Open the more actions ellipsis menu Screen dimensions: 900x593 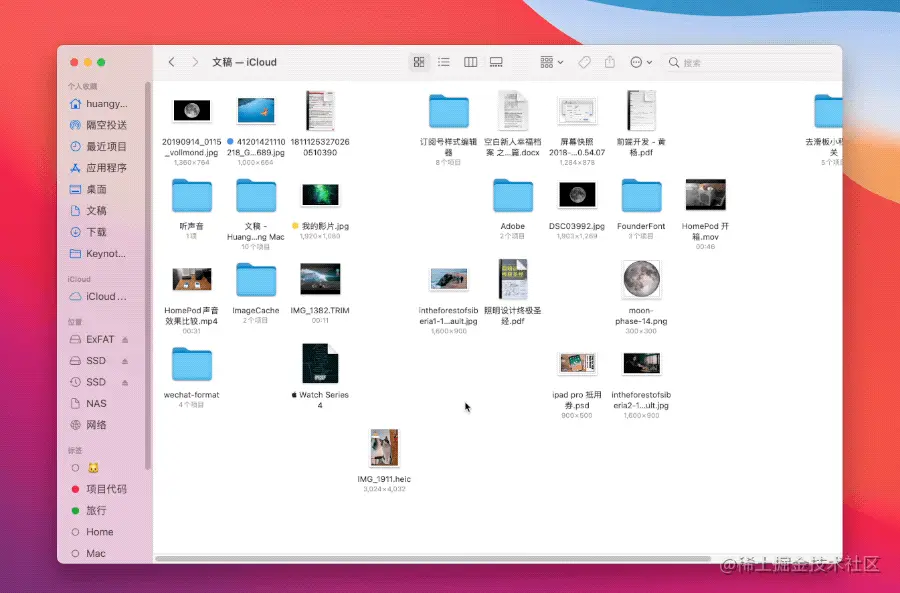(x=641, y=62)
